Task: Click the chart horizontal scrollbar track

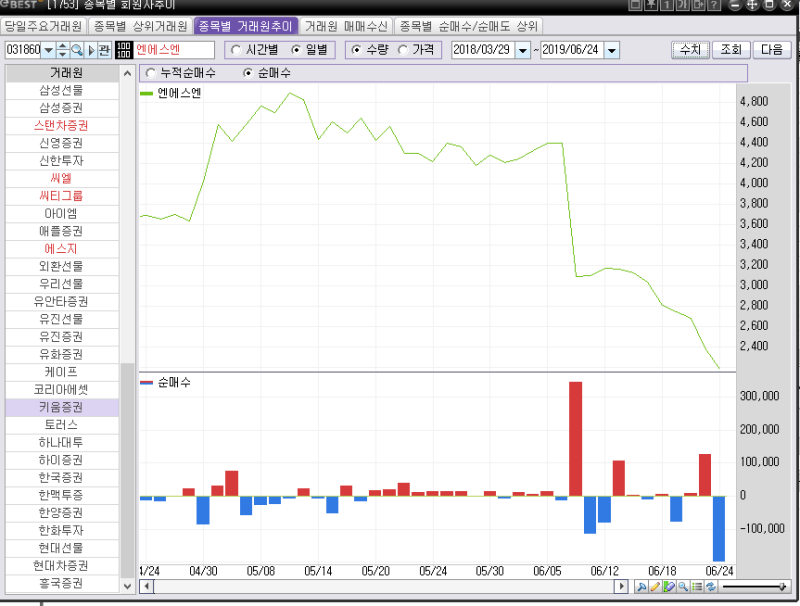Action: pos(384,587)
